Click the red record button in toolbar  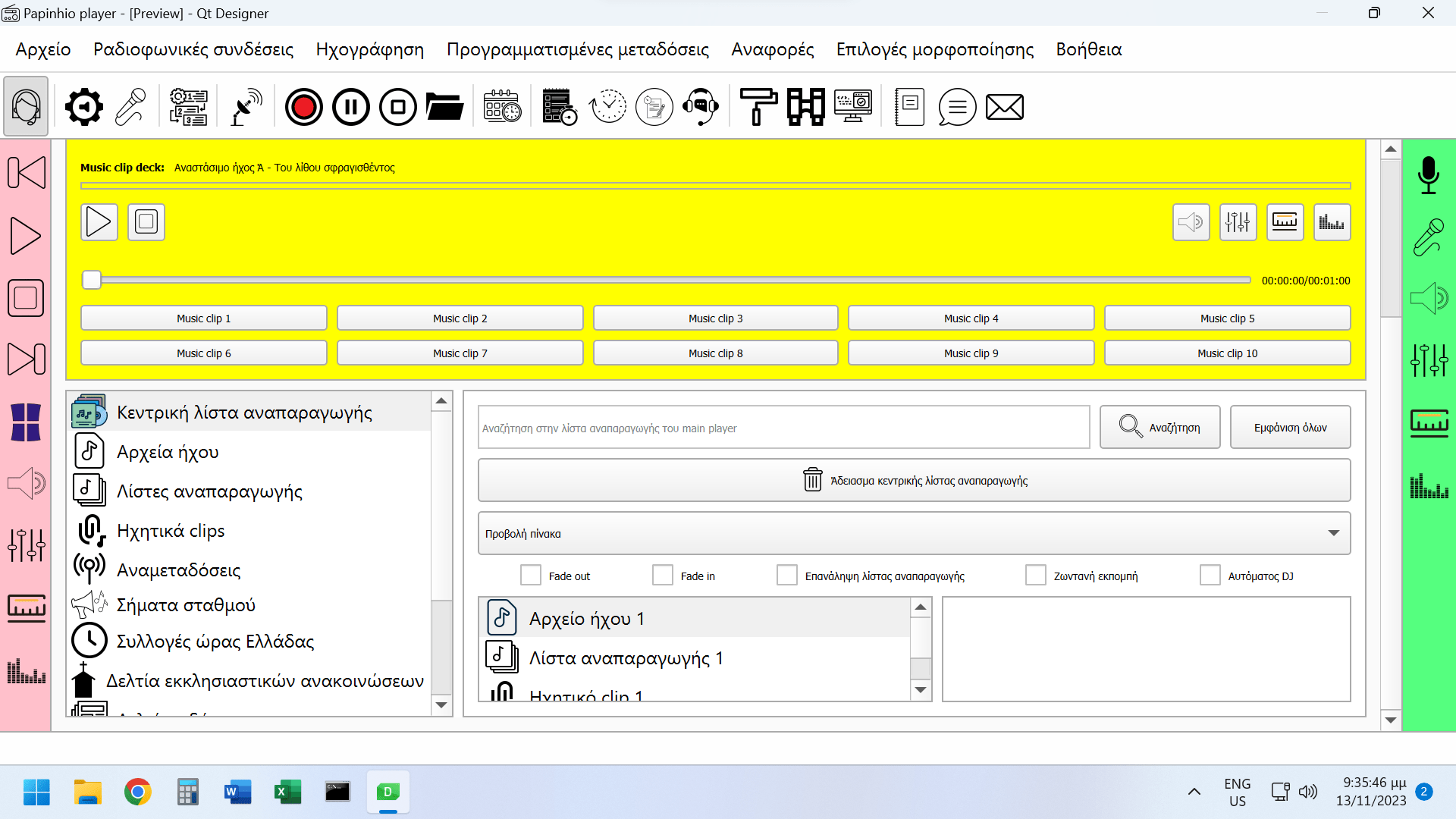[303, 107]
